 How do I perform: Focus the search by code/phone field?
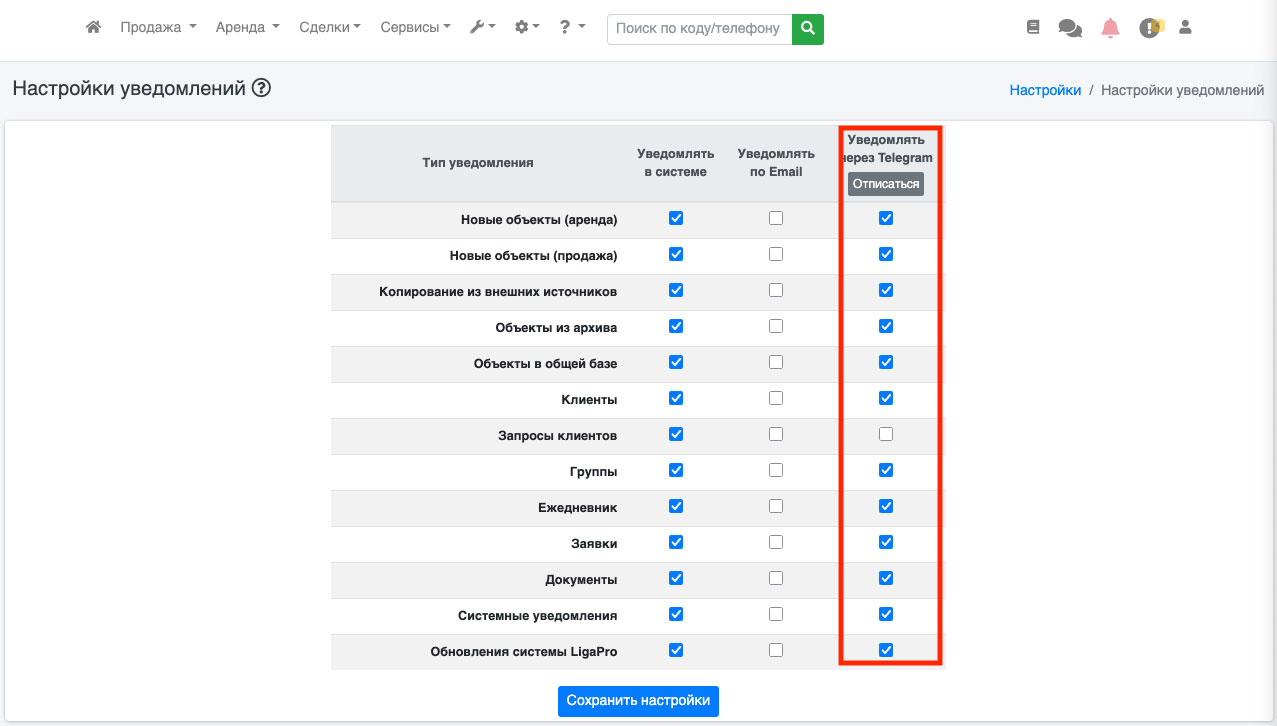pyautogui.click(x=698, y=29)
